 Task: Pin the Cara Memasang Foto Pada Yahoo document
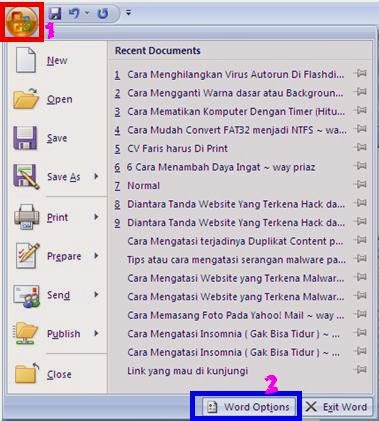pos(360,314)
